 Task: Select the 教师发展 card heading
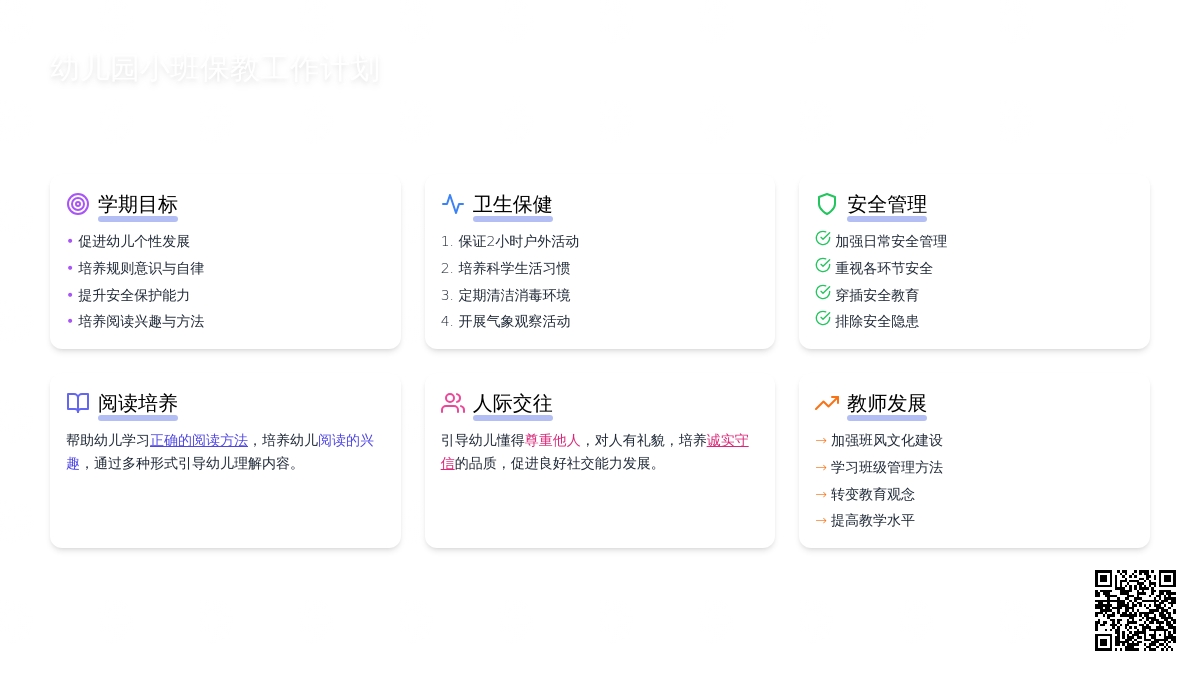point(887,404)
